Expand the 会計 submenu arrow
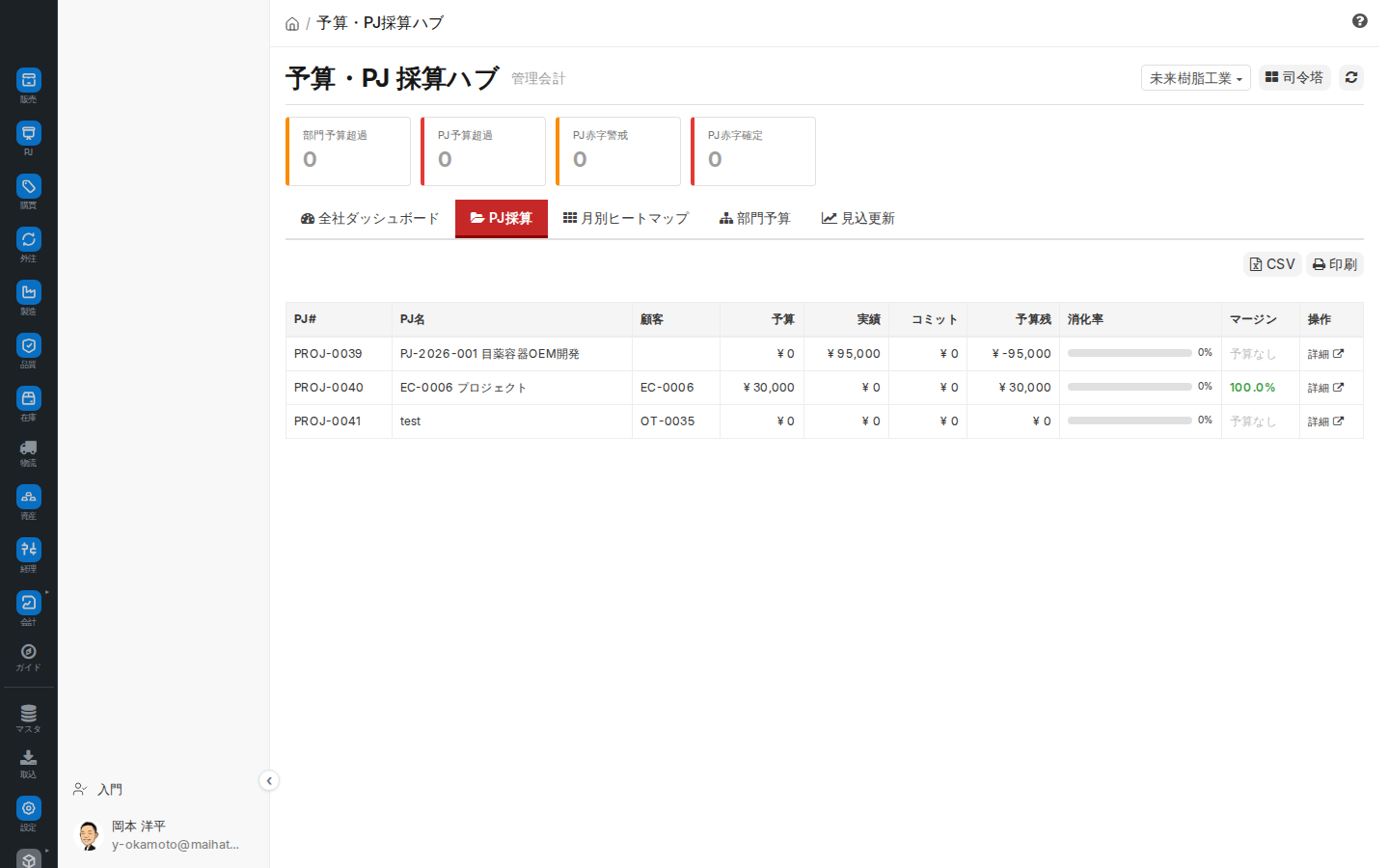Image resolution: width=1389 pixels, height=868 pixels. tap(46, 592)
